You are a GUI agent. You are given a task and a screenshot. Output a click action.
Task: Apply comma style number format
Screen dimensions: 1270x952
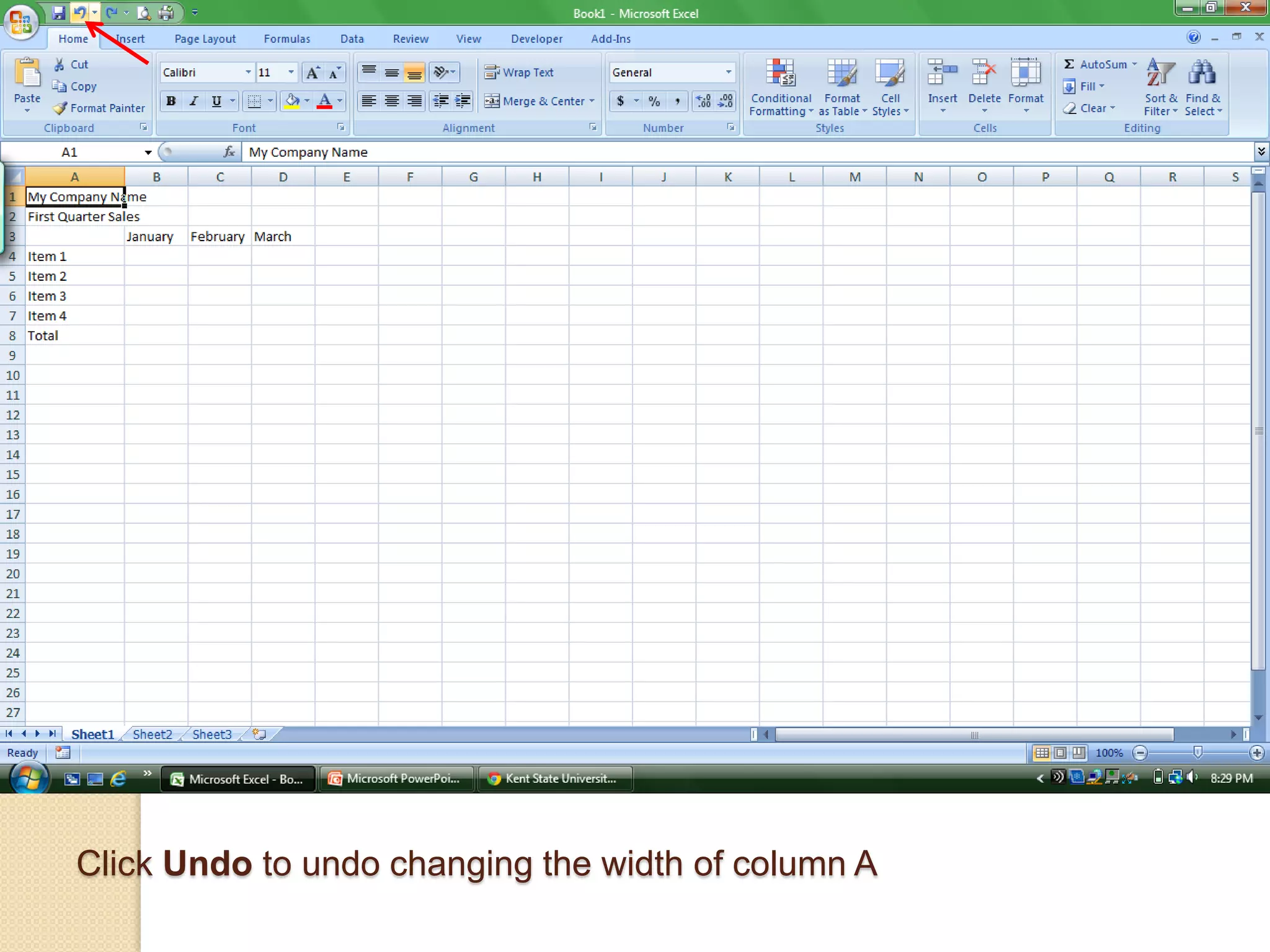(677, 101)
